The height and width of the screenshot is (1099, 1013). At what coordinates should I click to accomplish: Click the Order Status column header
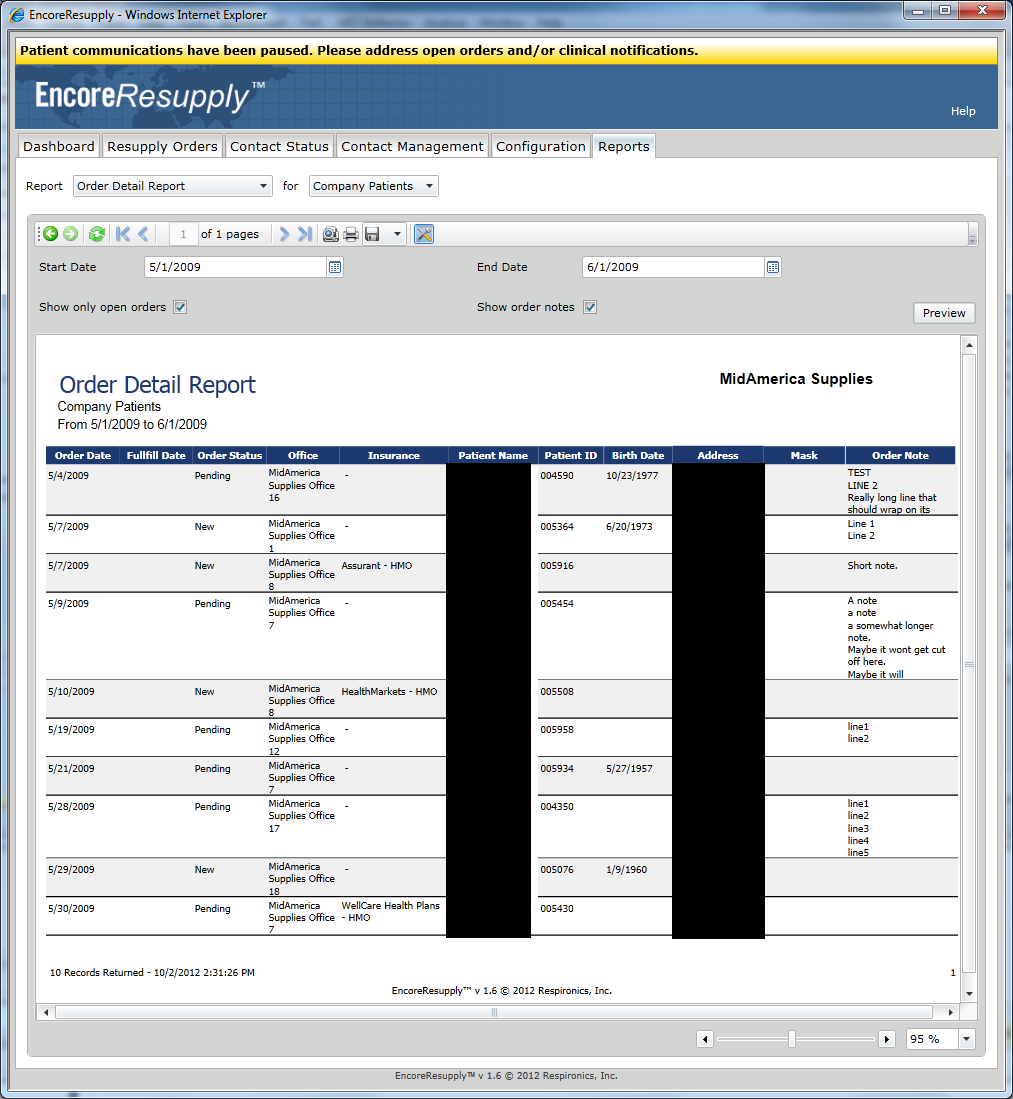229,455
